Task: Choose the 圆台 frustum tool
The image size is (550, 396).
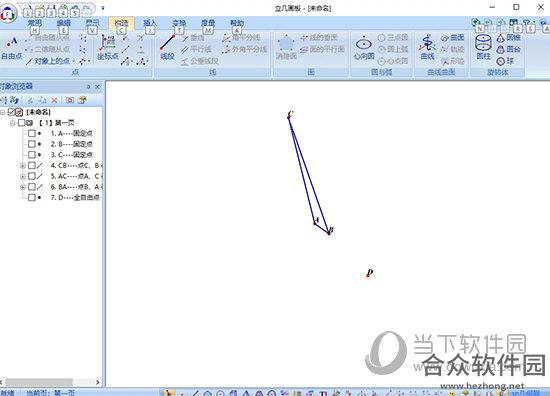Action: coord(508,49)
